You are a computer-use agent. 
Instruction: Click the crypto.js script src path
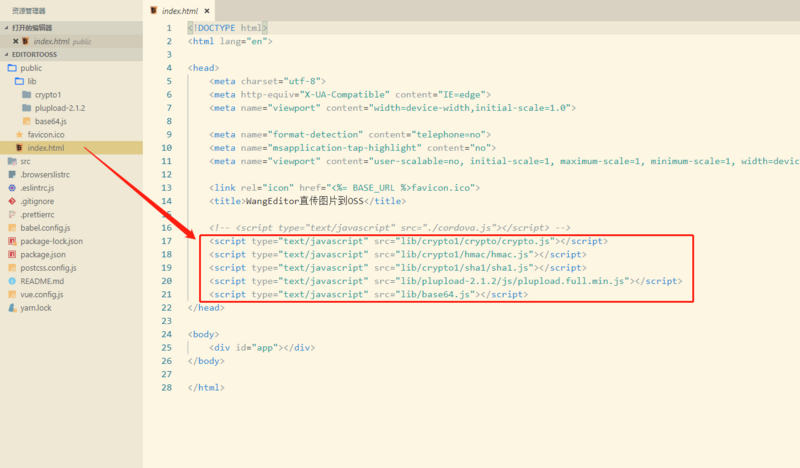pos(475,241)
